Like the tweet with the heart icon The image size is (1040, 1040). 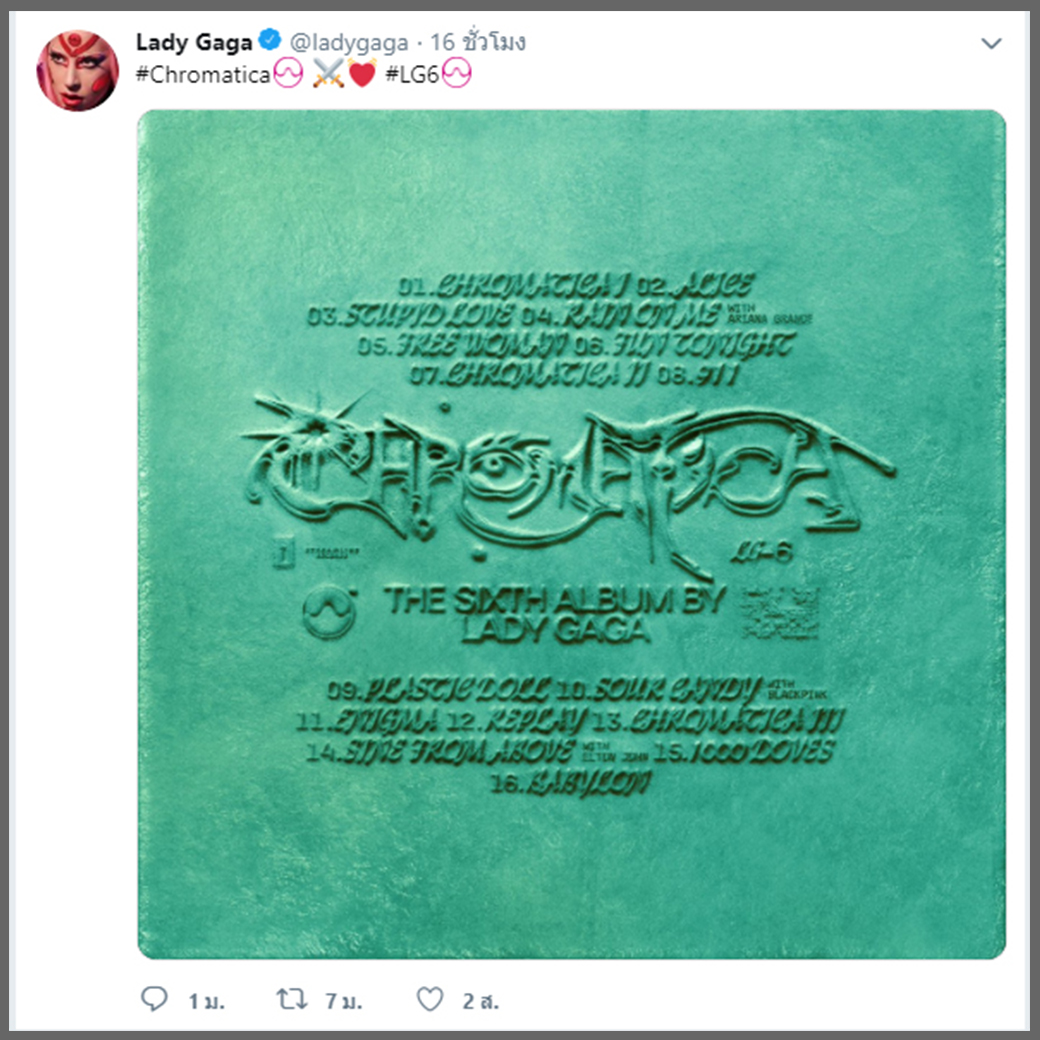(430, 999)
